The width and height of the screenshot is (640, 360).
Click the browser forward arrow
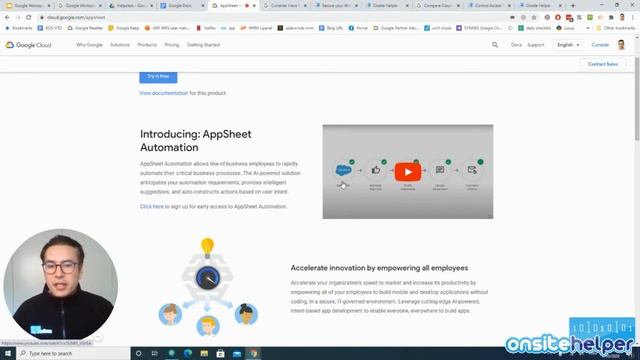click(18, 18)
